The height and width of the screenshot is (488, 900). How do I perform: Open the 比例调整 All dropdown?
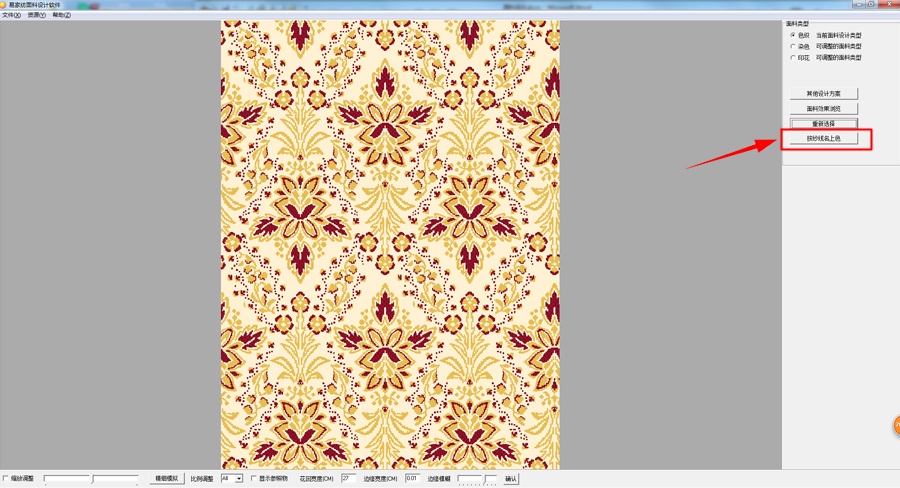[232, 478]
